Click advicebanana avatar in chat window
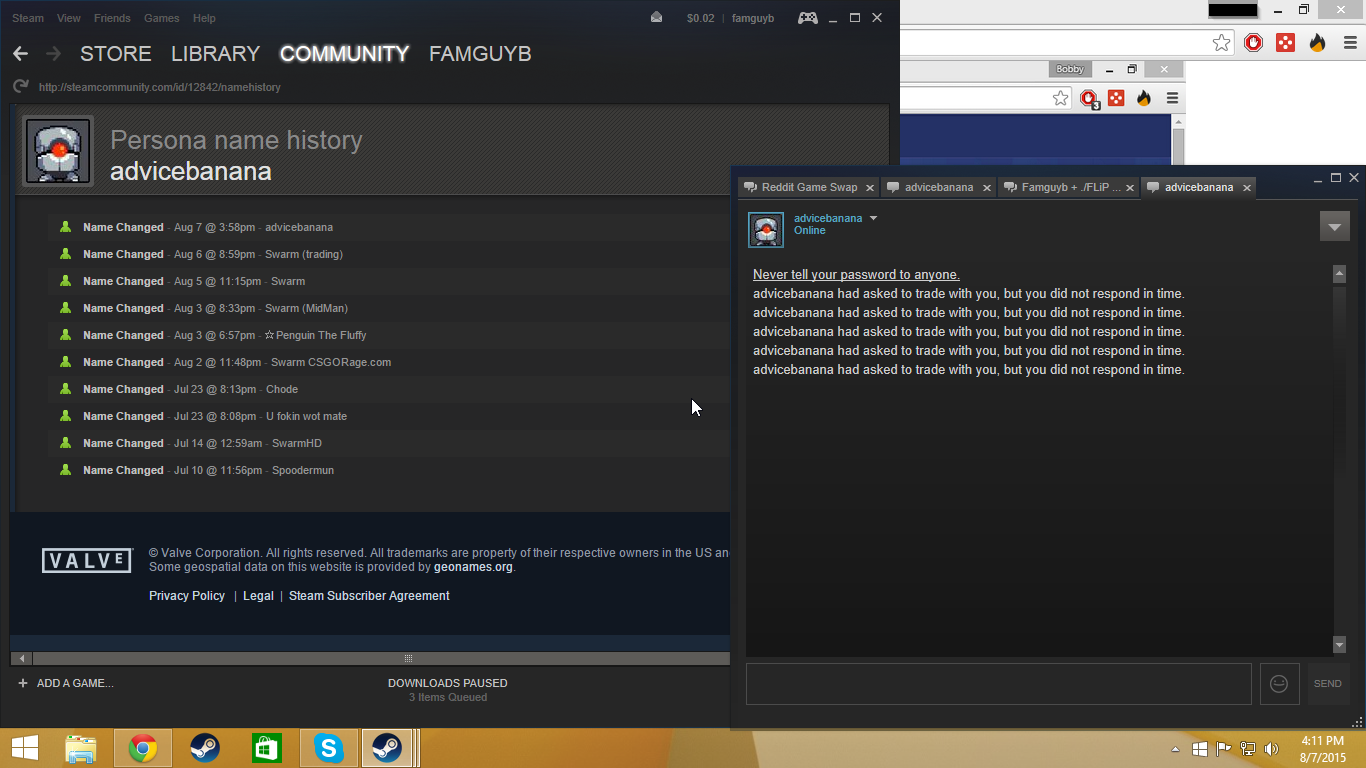1366x768 pixels. 766,229
